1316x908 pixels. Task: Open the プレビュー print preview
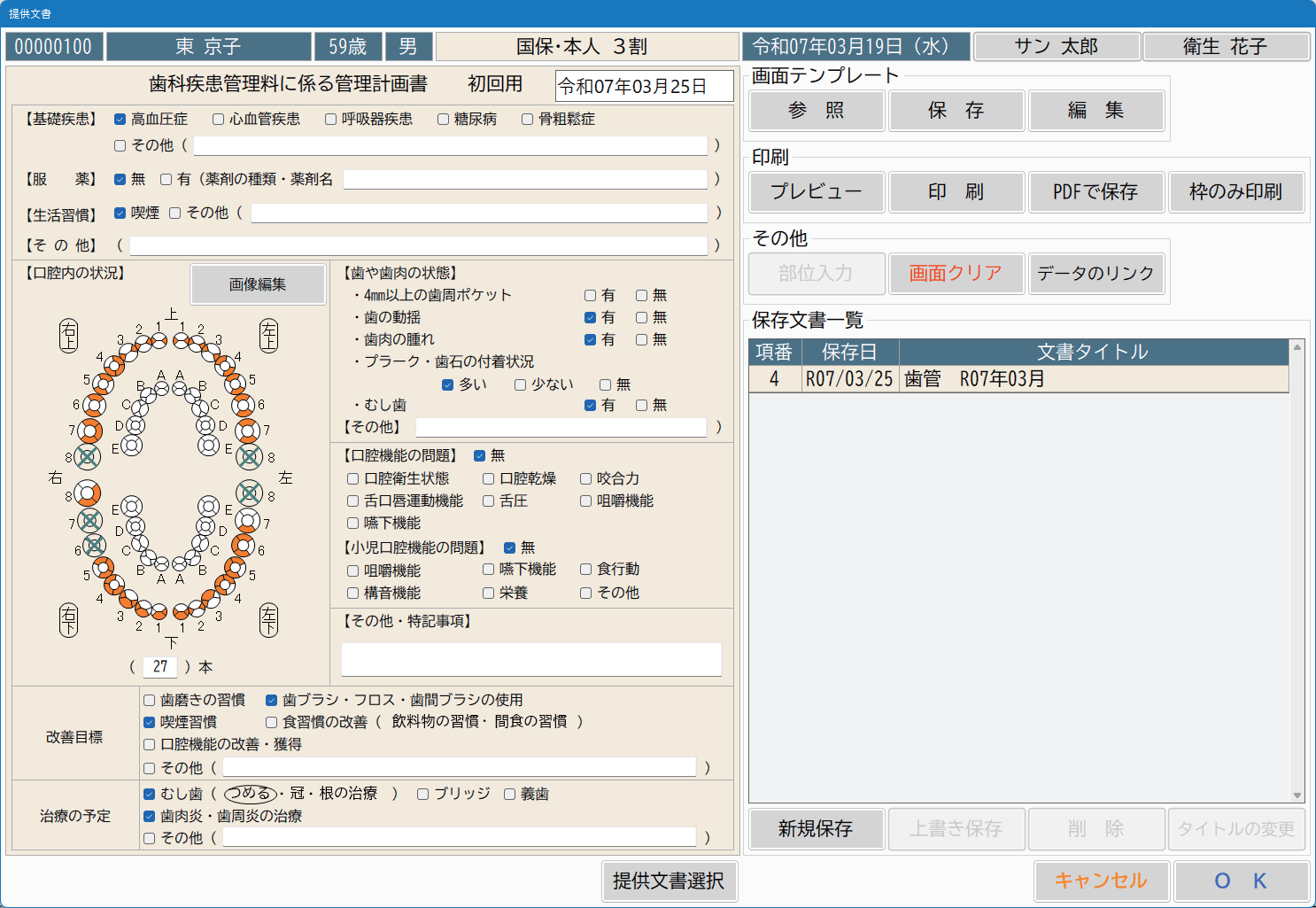(816, 192)
